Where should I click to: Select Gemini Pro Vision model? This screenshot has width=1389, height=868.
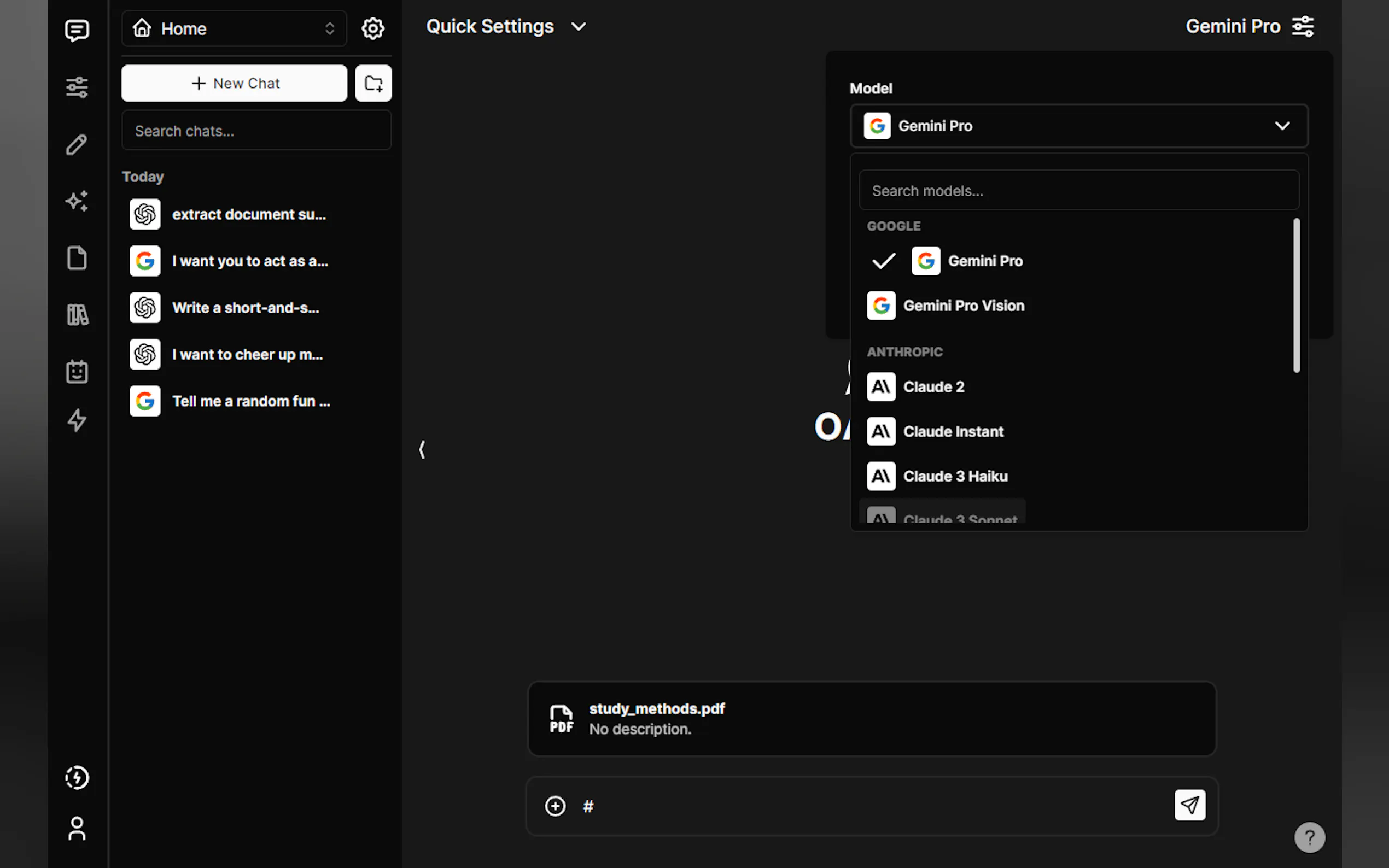963,306
